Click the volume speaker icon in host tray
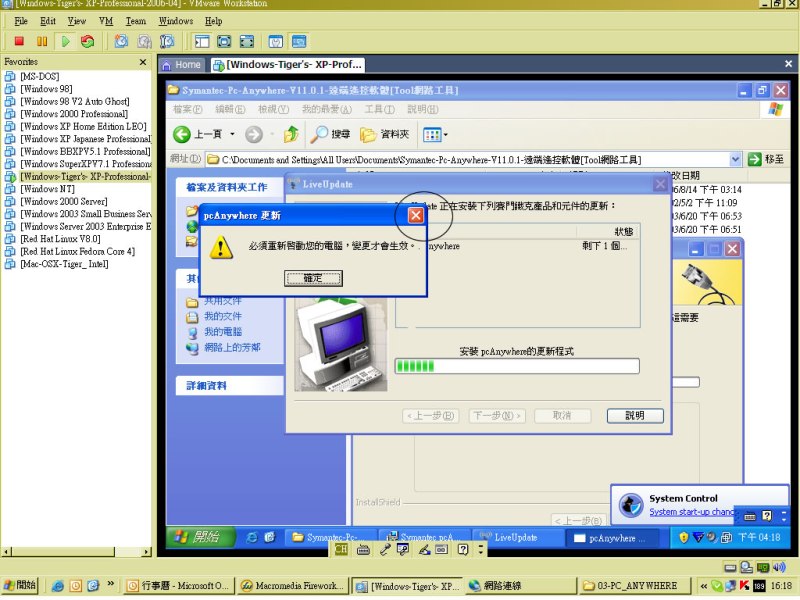Image resolution: width=800 pixels, height=600 pixels. (779, 567)
